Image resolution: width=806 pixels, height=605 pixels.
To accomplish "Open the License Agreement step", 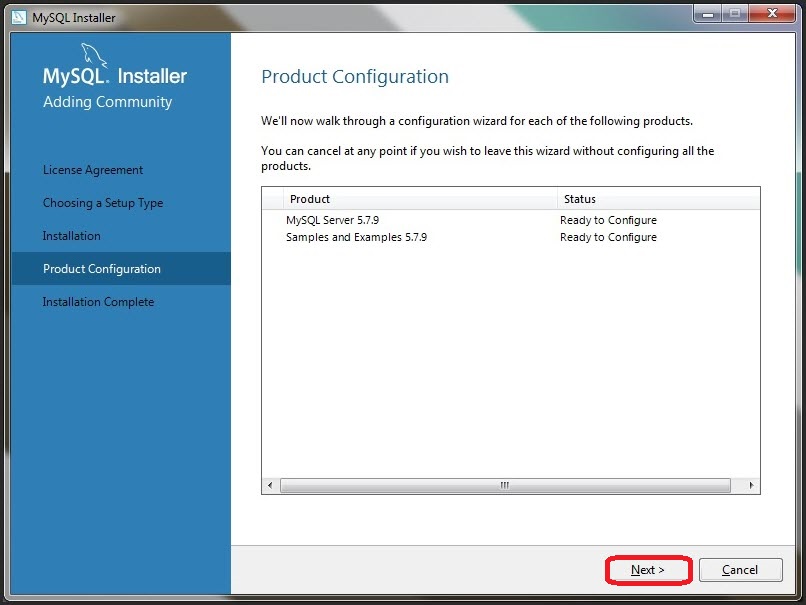I will (93, 170).
